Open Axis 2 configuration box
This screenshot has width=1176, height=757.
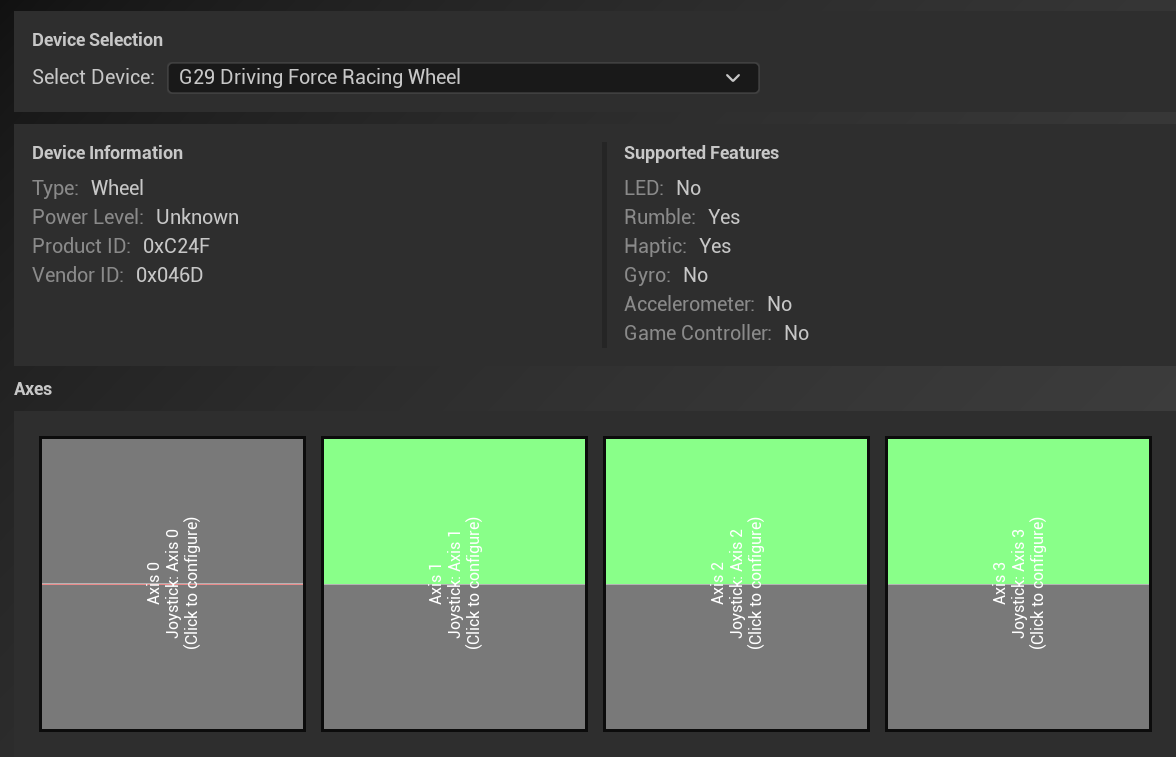[736, 584]
